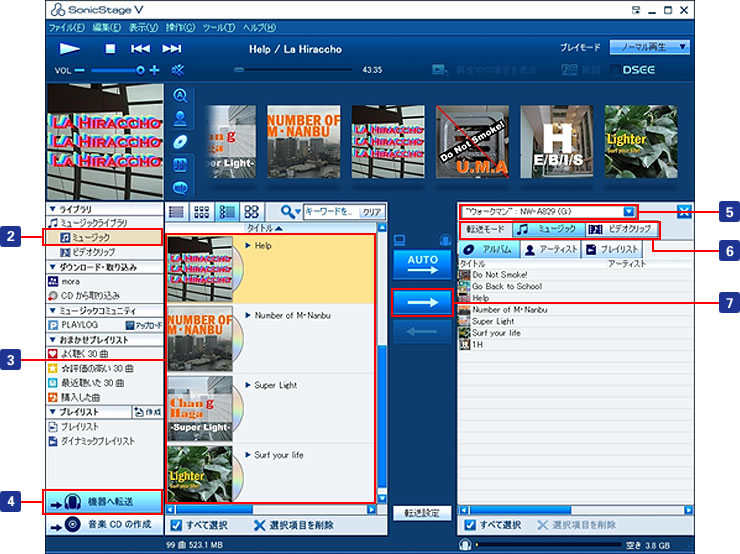
Task: Click the playback position seek bar
Action: 293,70
